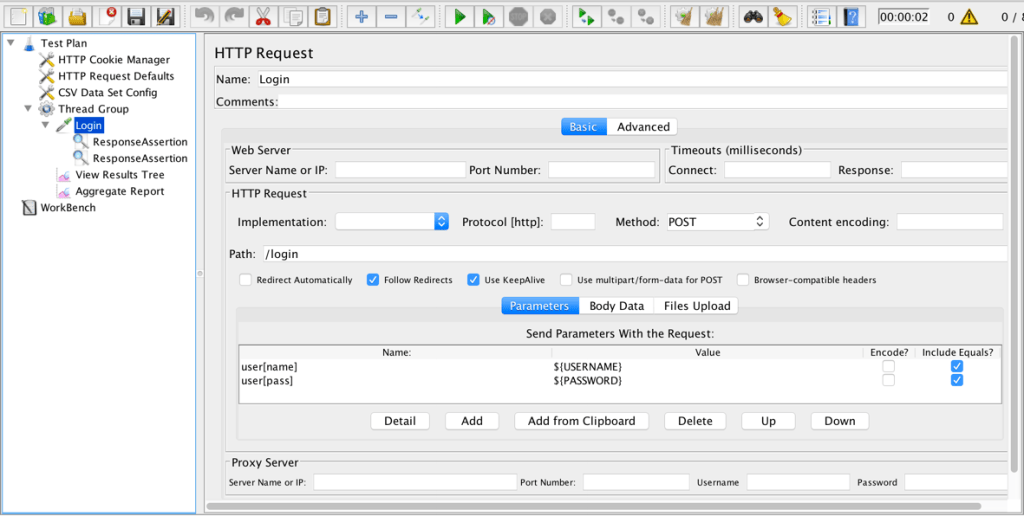Move parameter with Down button

[x=840, y=421]
